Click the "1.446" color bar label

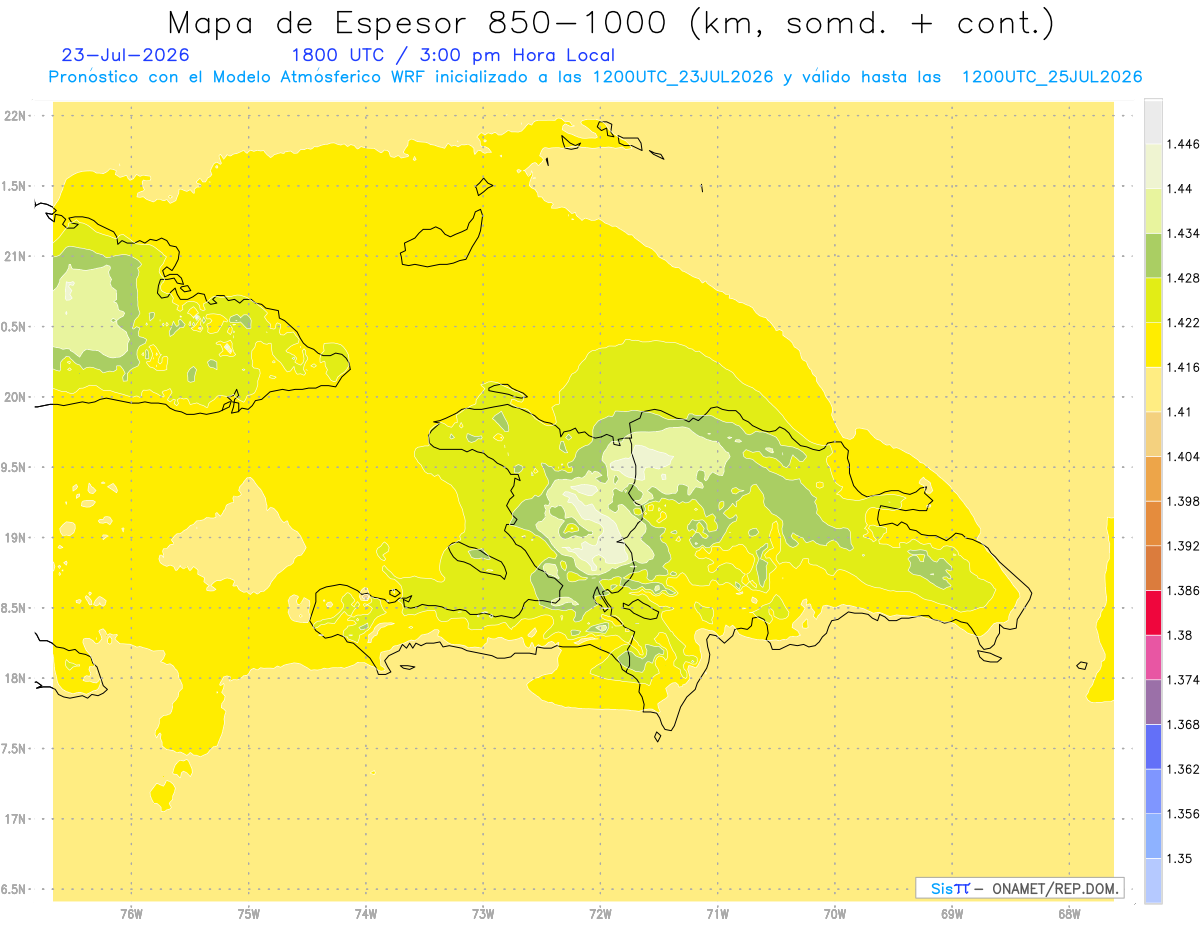click(1183, 144)
